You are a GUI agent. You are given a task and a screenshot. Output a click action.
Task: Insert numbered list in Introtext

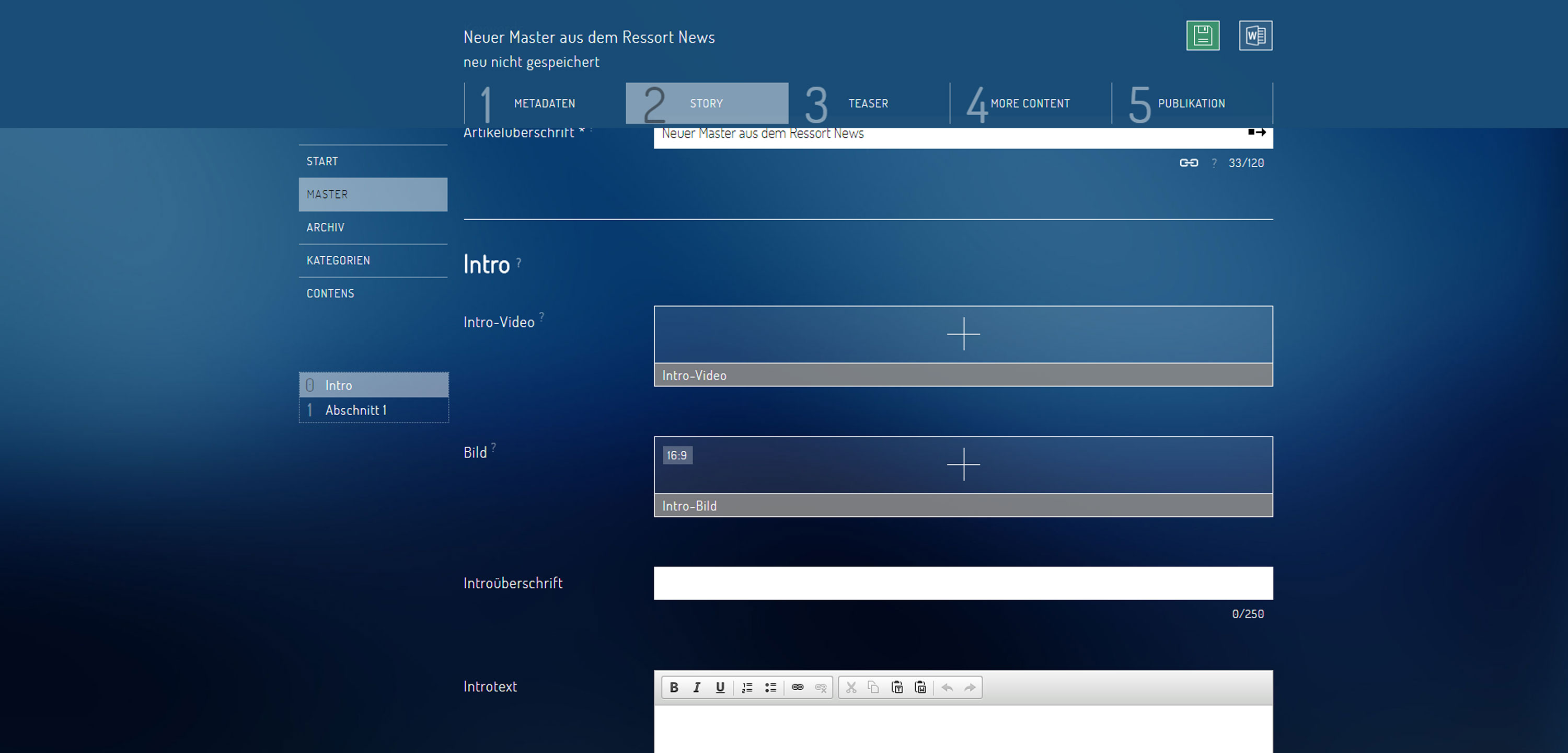pyautogui.click(x=747, y=687)
